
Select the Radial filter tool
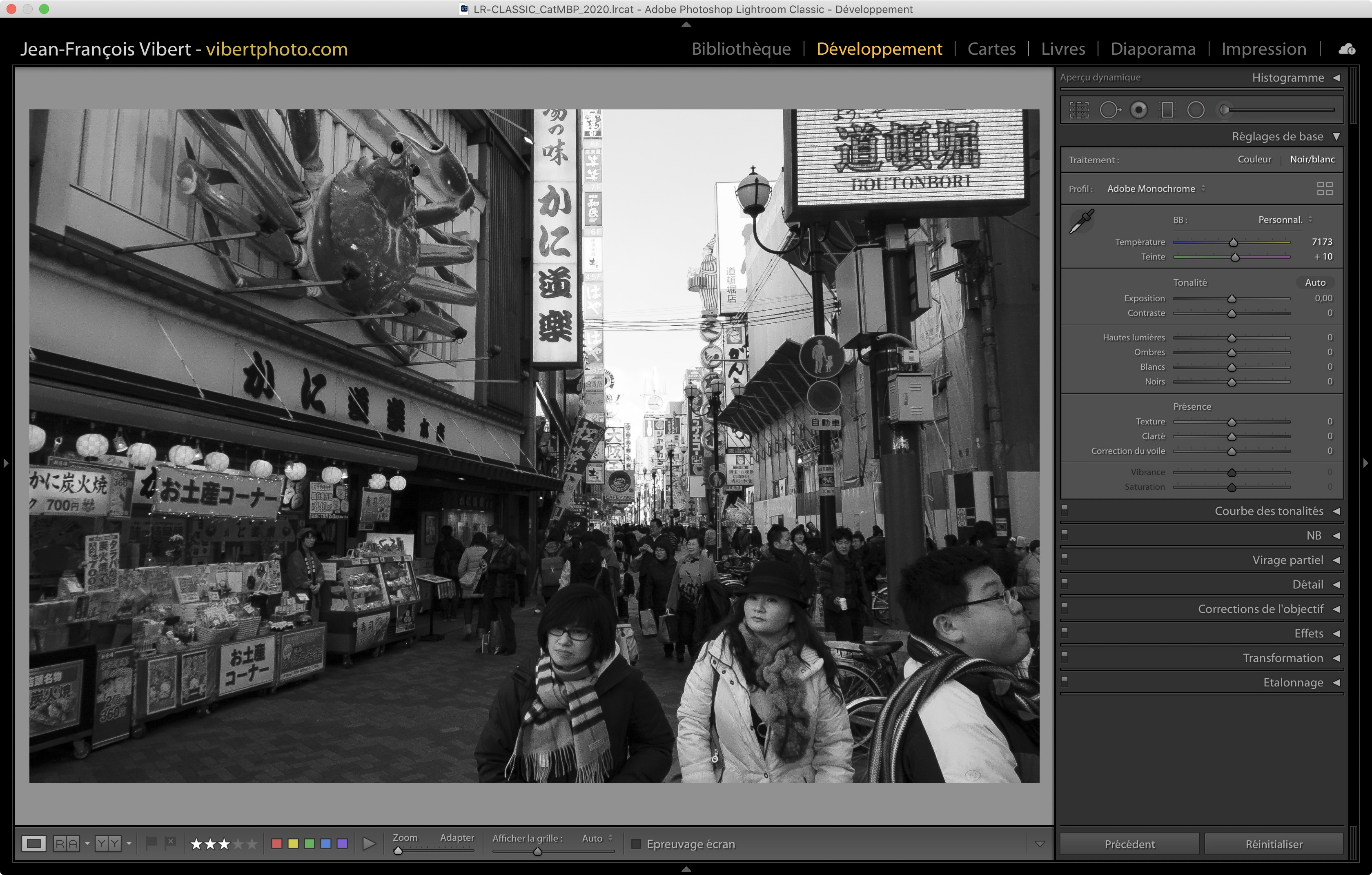click(x=1195, y=110)
